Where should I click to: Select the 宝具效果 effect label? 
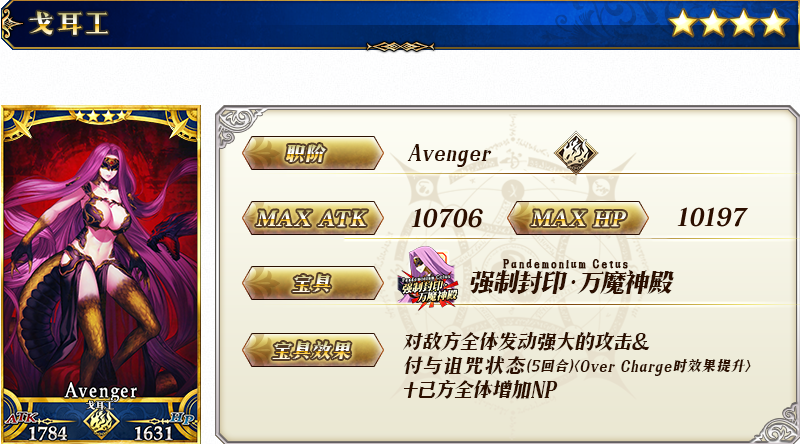312,350
